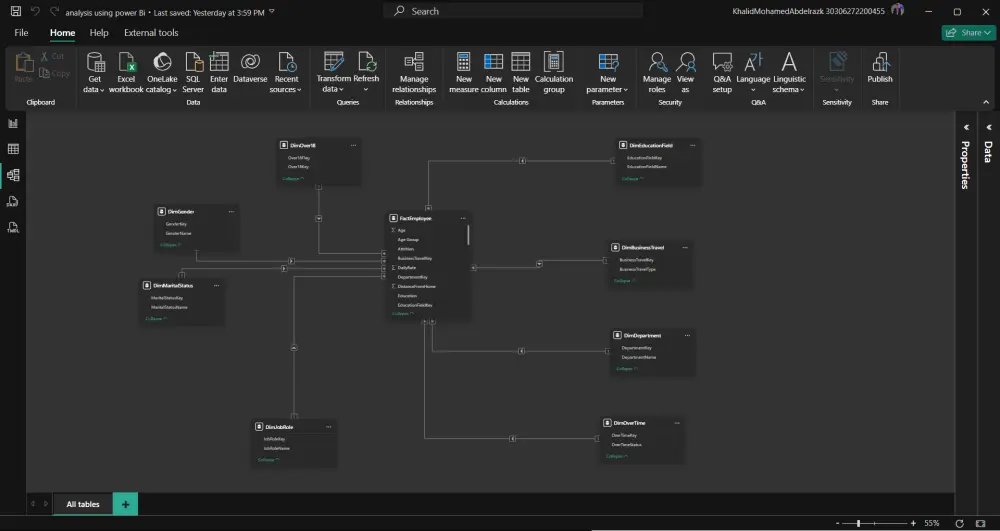This screenshot has width=1000, height=531.
Task: Collapse the DimGender table
Action: point(170,244)
